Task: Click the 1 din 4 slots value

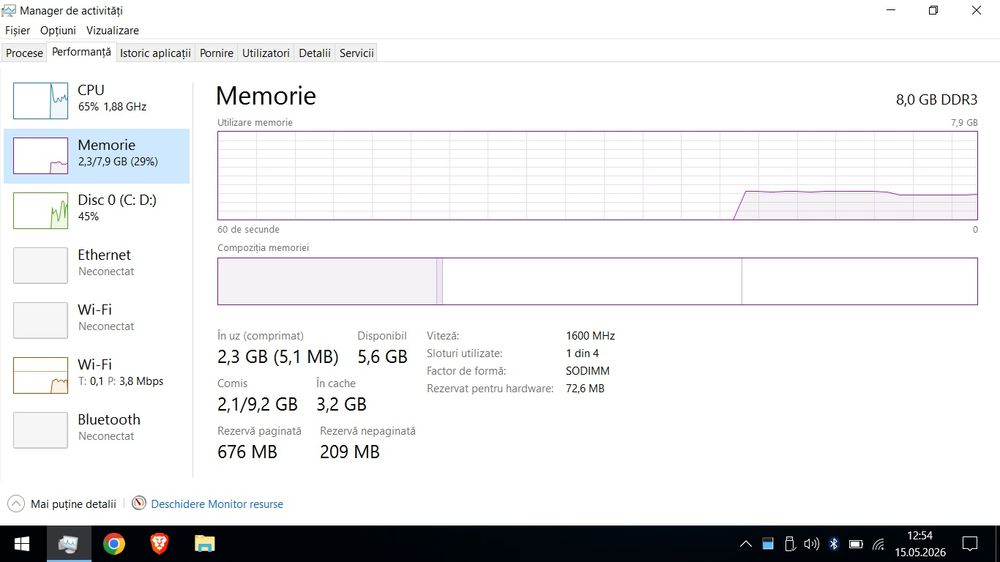Action: point(582,353)
